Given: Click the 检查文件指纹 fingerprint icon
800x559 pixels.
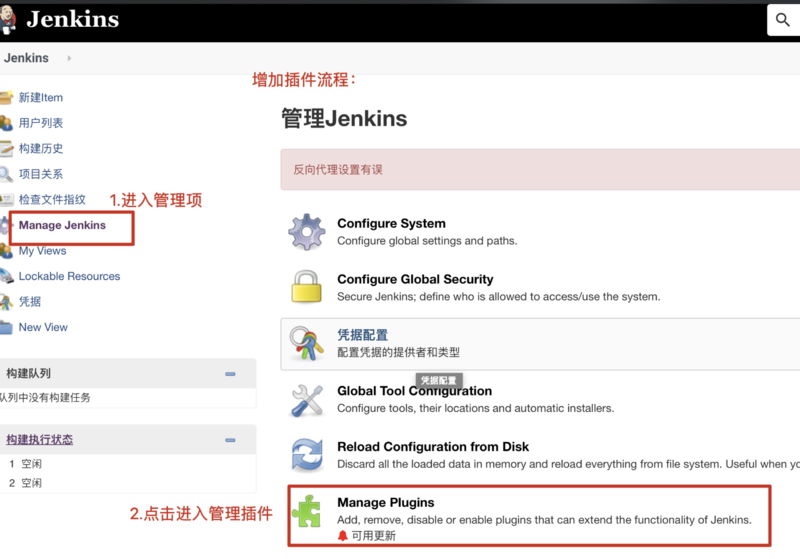Looking at the screenshot, I should point(6,199).
